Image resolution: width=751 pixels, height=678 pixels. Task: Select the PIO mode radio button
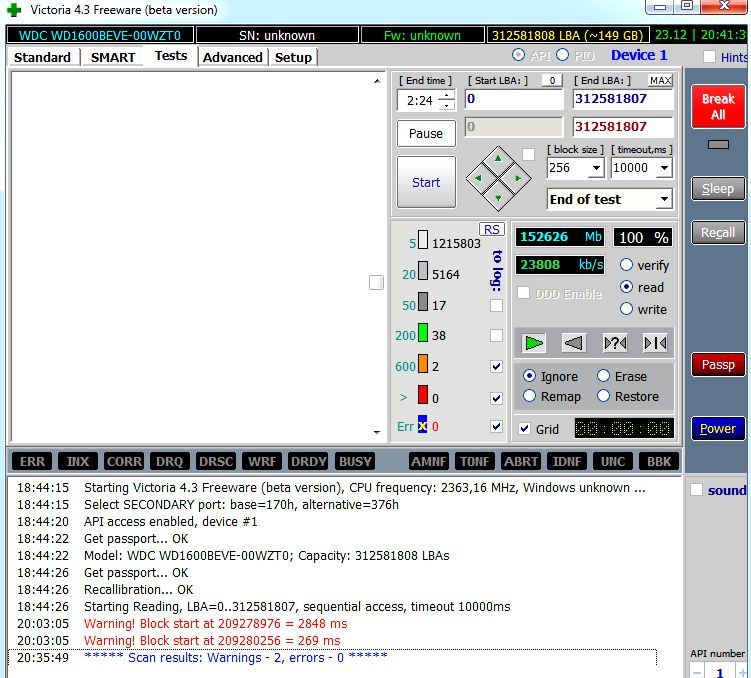562,55
